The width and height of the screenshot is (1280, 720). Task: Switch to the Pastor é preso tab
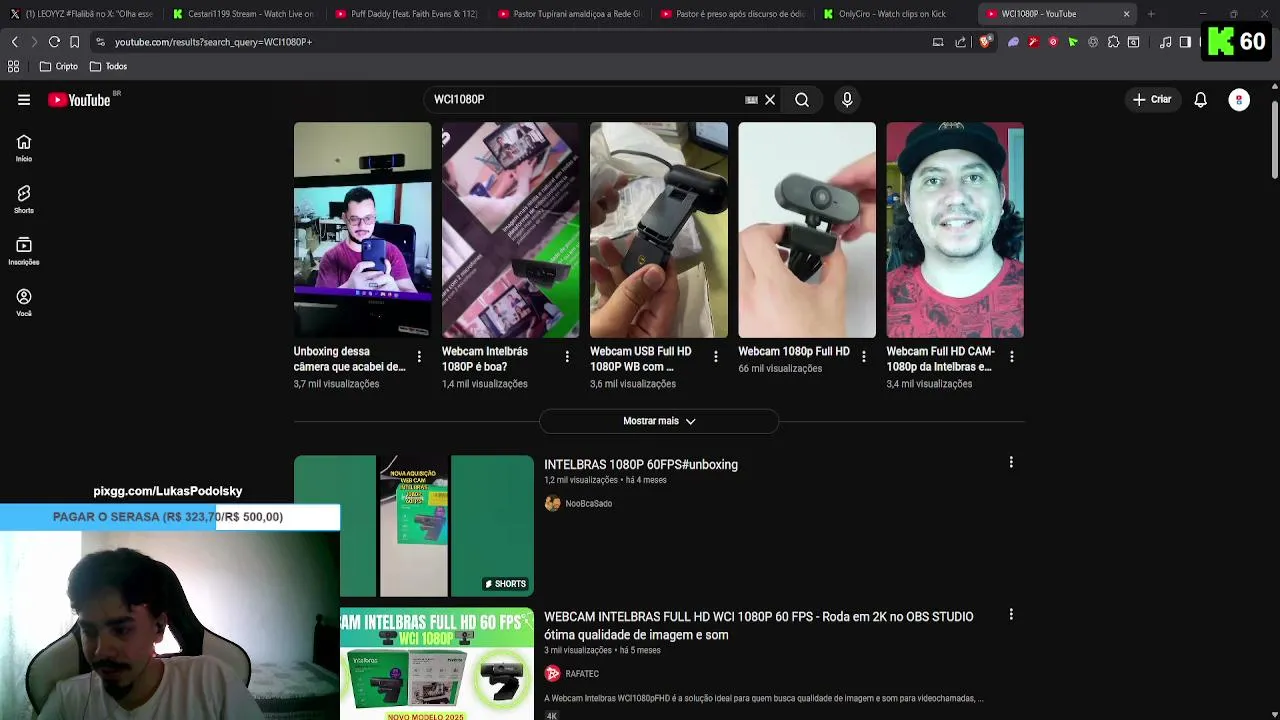point(732,14)
